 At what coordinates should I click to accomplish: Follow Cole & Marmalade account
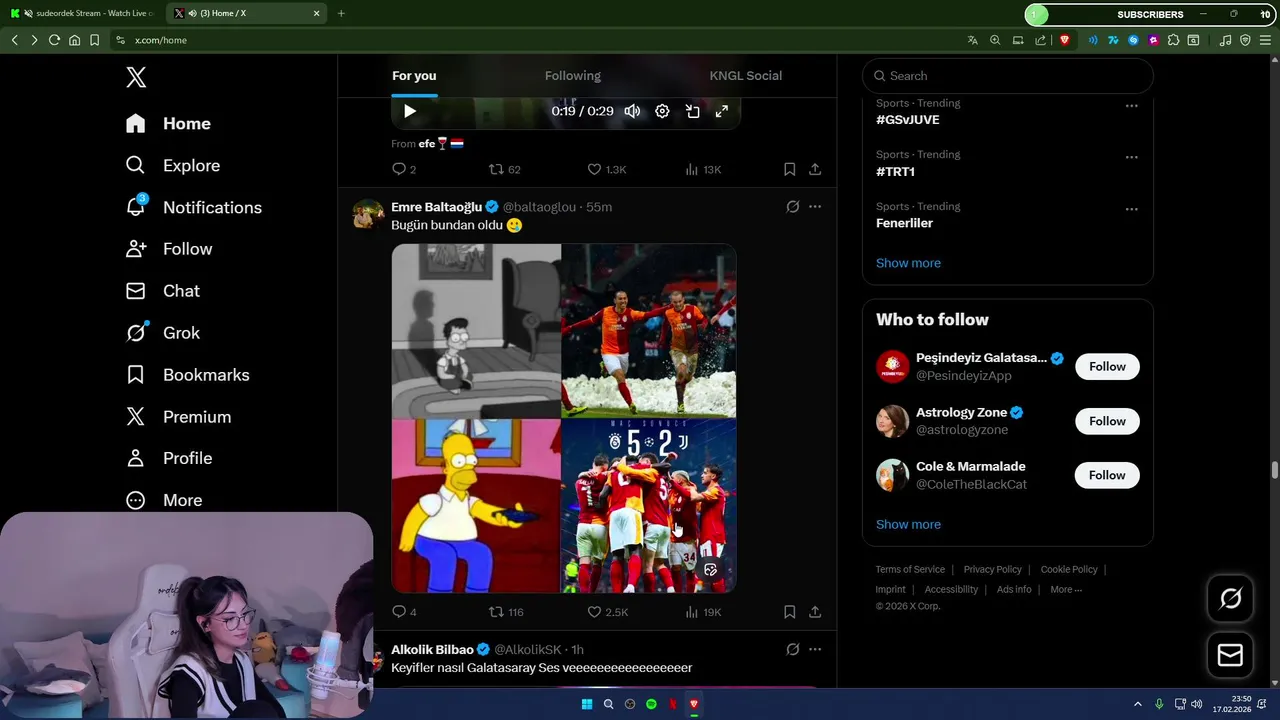tap(1107, 475)
